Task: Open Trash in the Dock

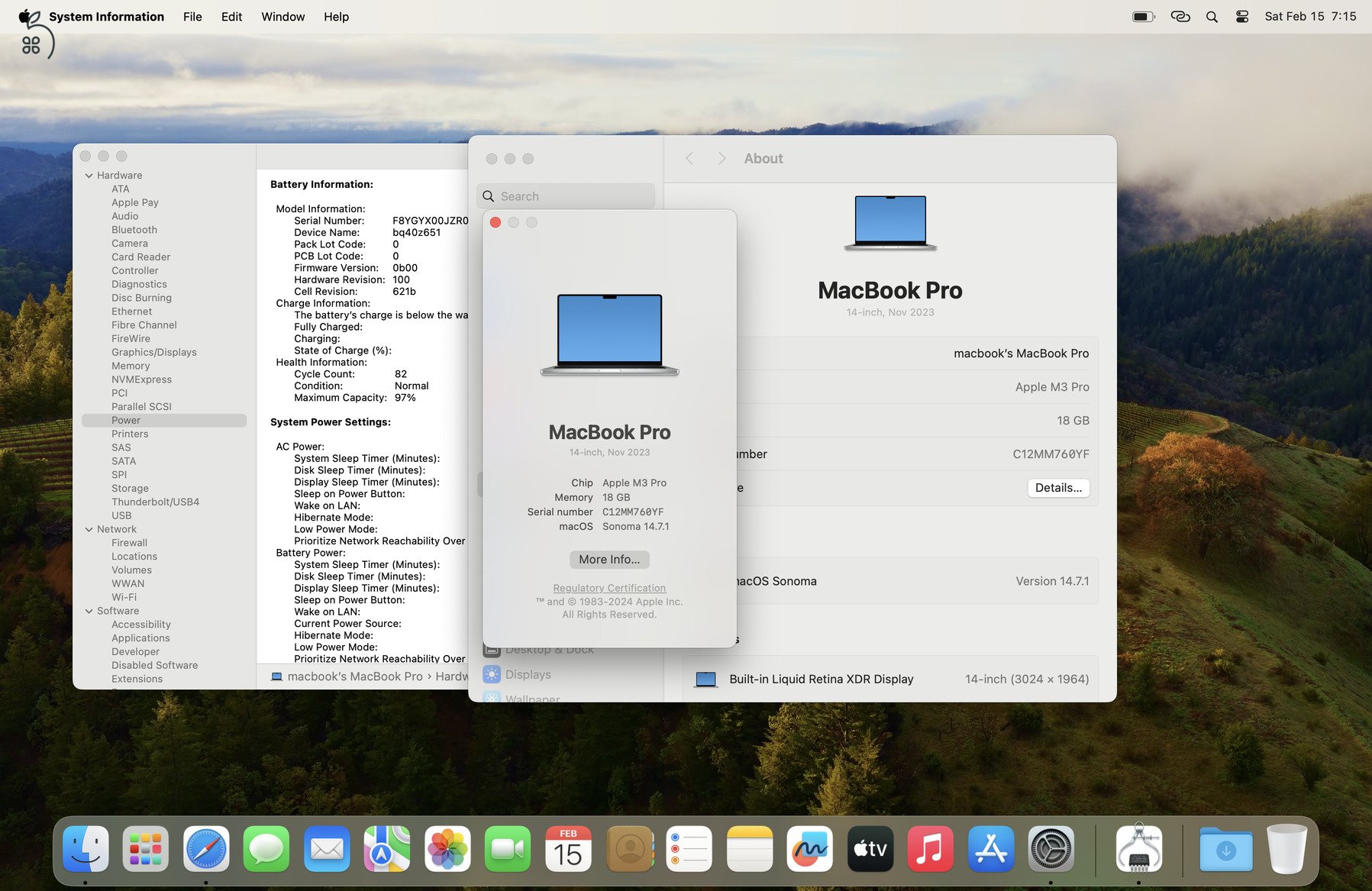Action: coord(1286,849)
